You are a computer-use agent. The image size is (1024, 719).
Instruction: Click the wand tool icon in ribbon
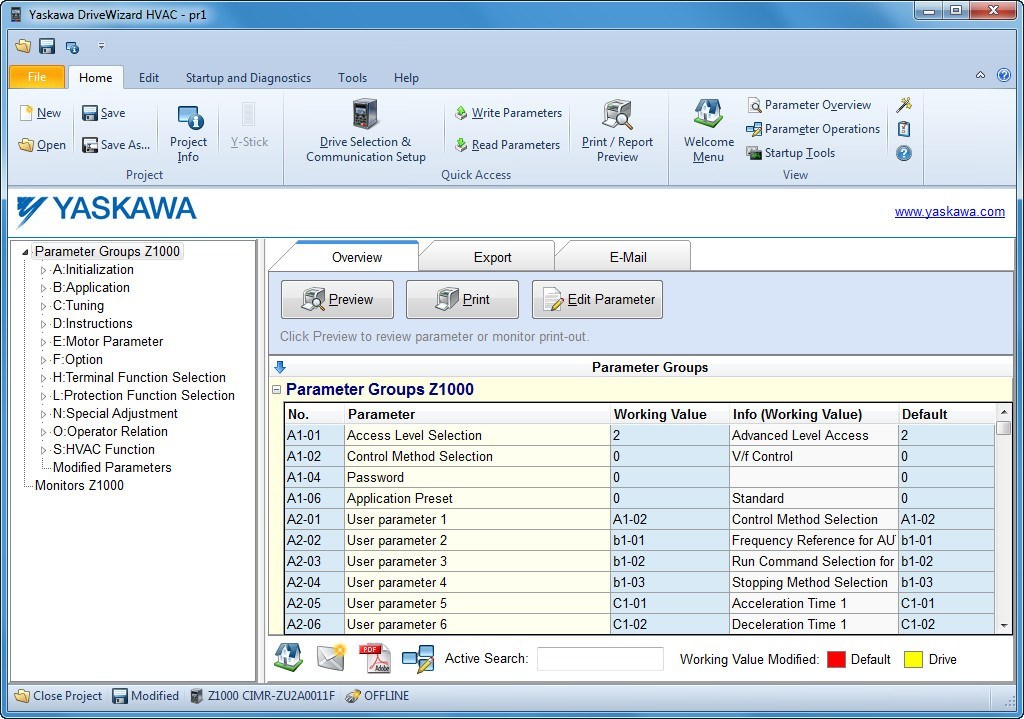point(904,104)
